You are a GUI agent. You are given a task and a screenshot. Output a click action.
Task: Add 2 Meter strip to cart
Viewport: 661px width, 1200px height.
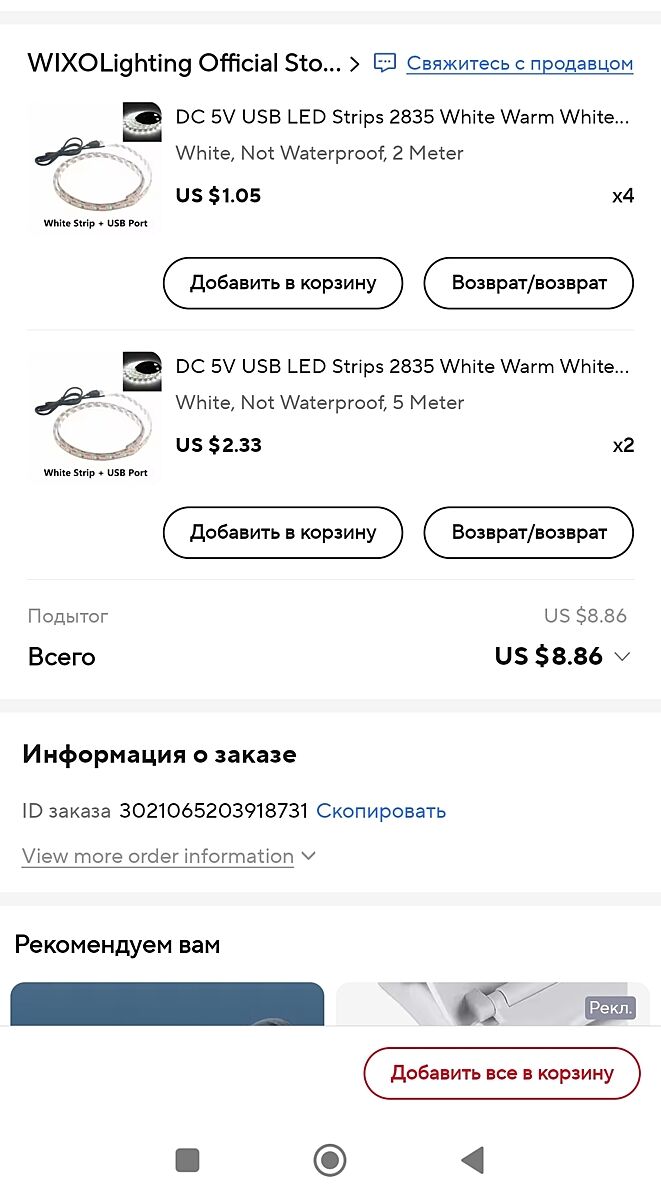283,283
